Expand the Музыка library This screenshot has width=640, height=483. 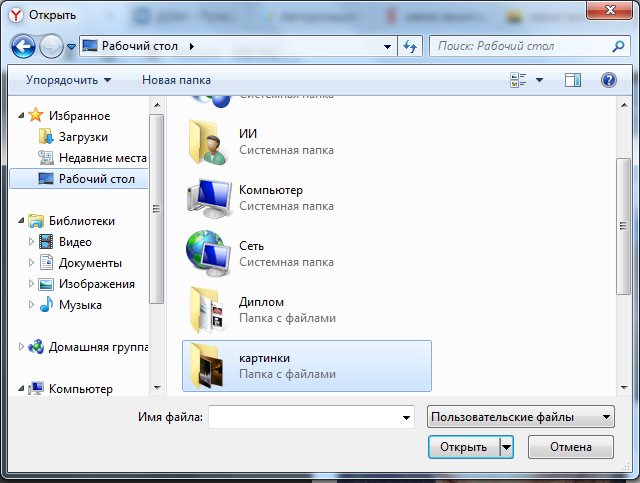point(31,305)
